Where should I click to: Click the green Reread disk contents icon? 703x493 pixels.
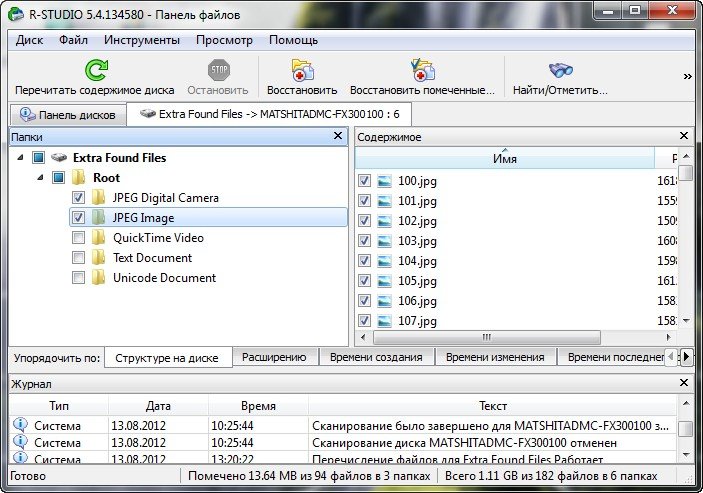[x=95, y=71]
